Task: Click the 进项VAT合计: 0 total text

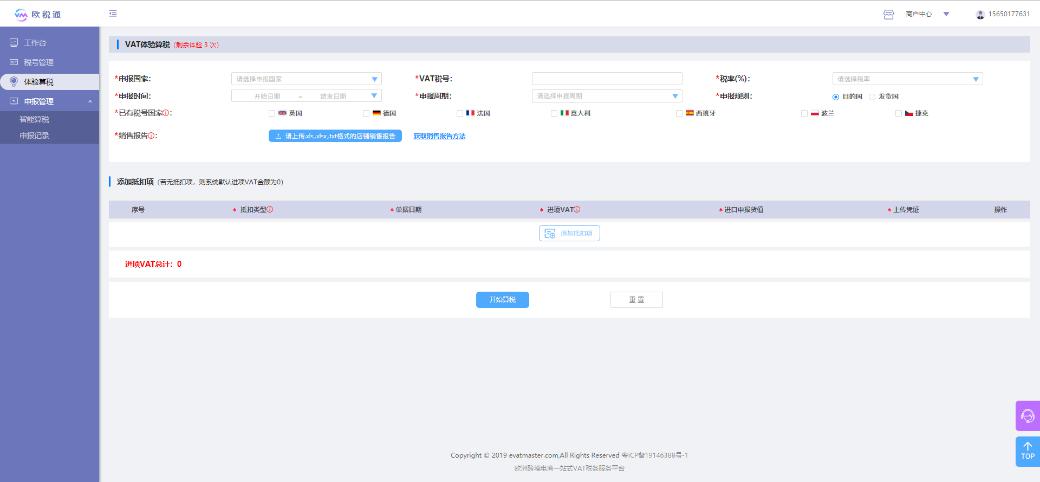Action: 153,264
